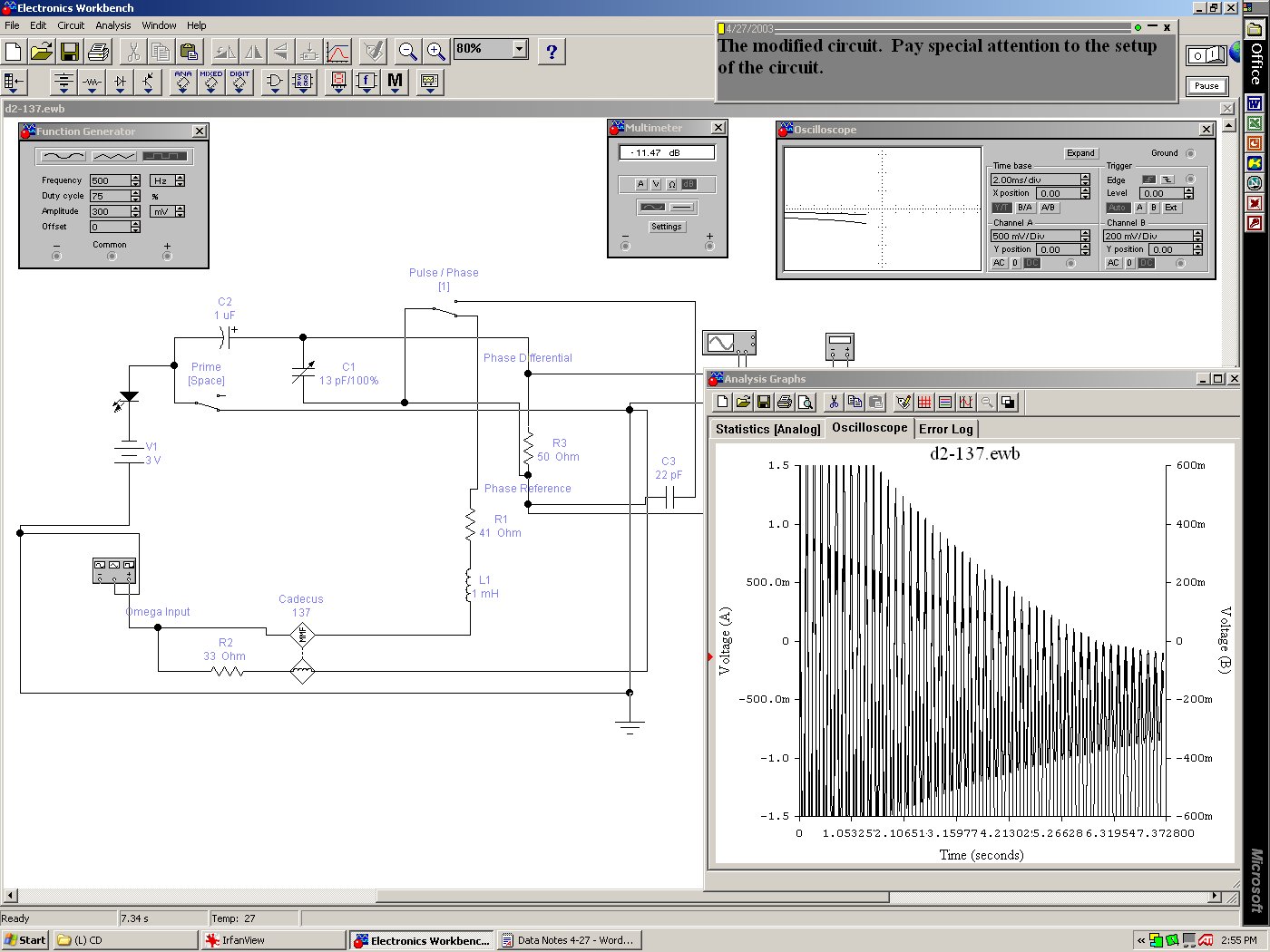Screen dimensions: 1270x952
Task: Open the Instruments parts bin
Action: [429, 83]
